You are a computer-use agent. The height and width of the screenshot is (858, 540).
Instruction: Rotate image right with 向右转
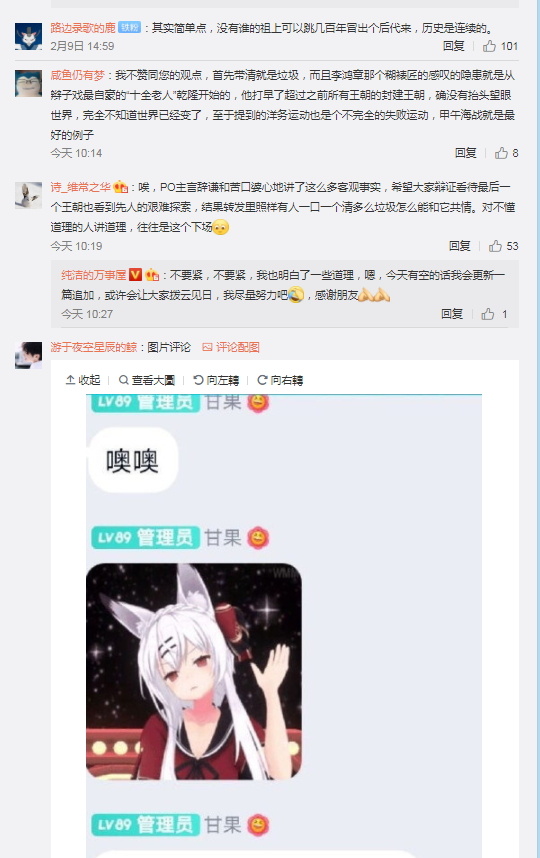tap(280, 380)
